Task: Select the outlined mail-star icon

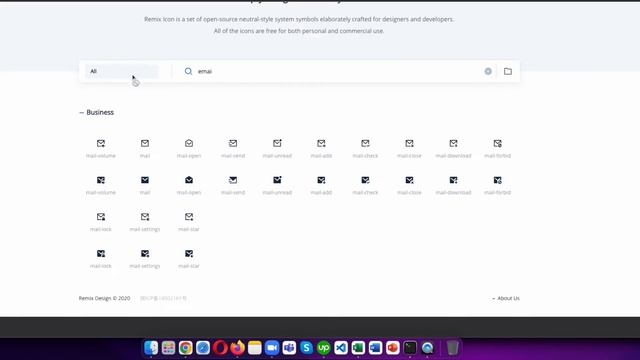Action: 189,217
